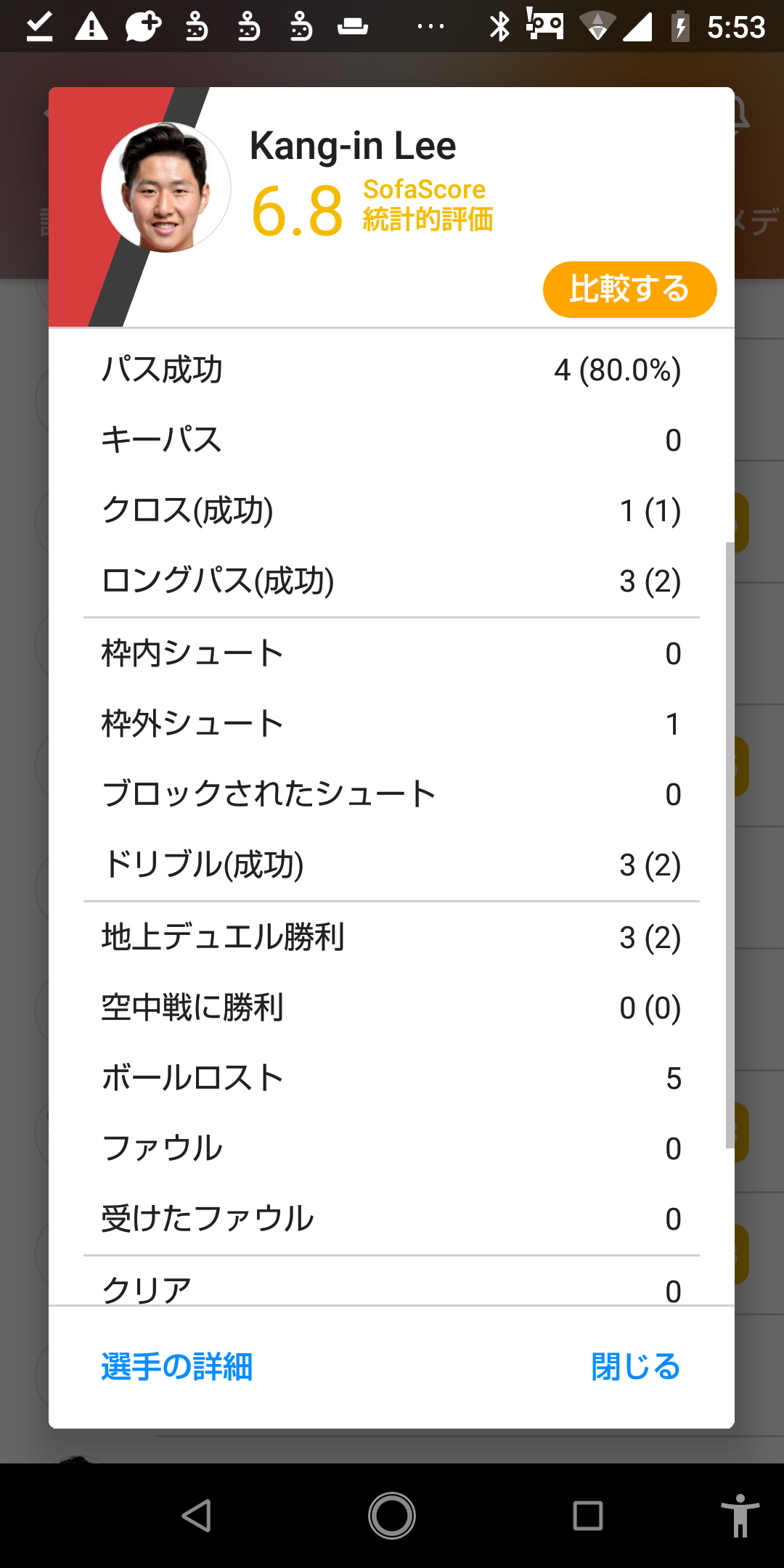Tap the battery charging icon

click(680, 28)
